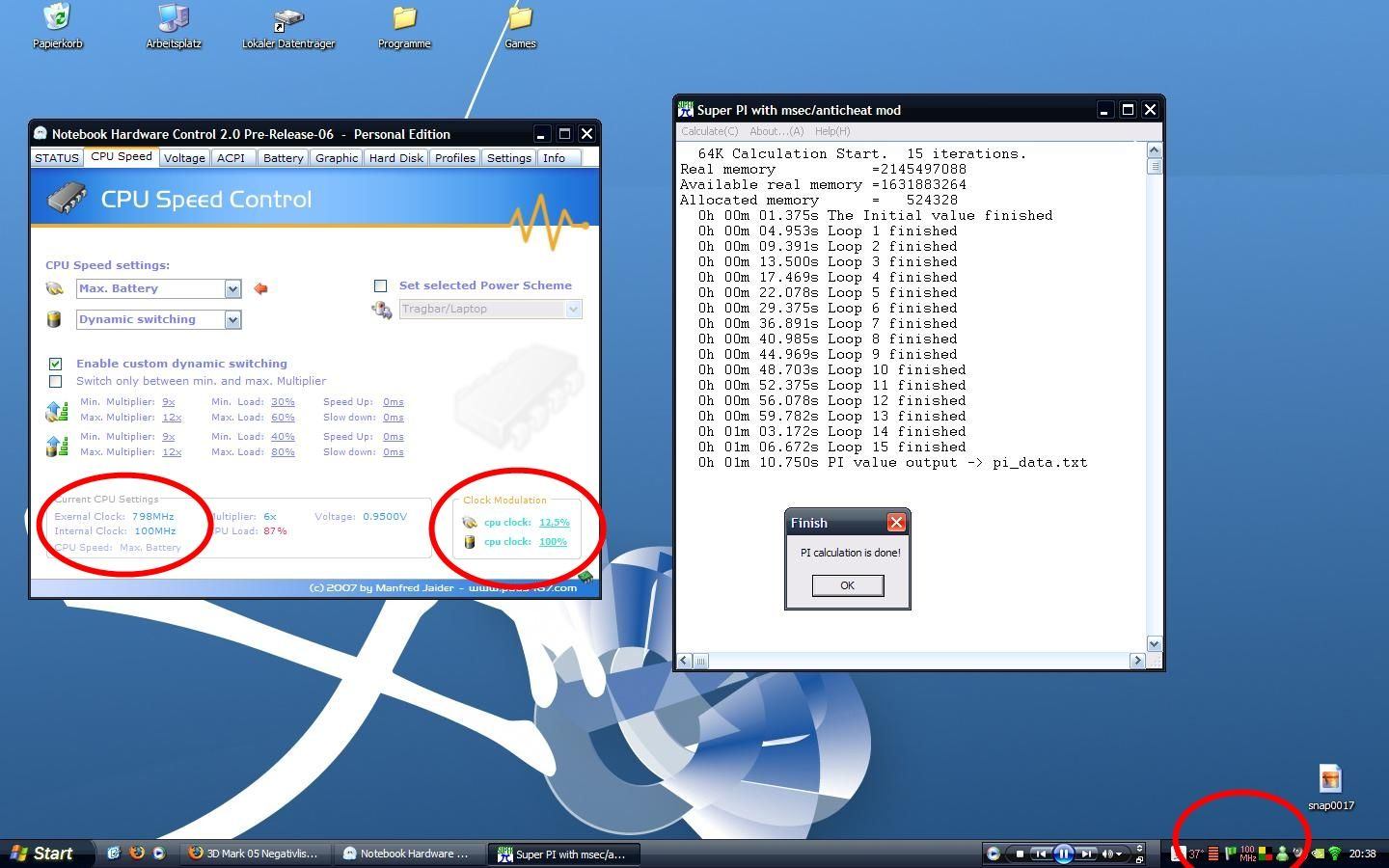This screenshot has width=1389, height=868.
Task: Open Help(H) menu in Super PI
Action: (832, 131)
